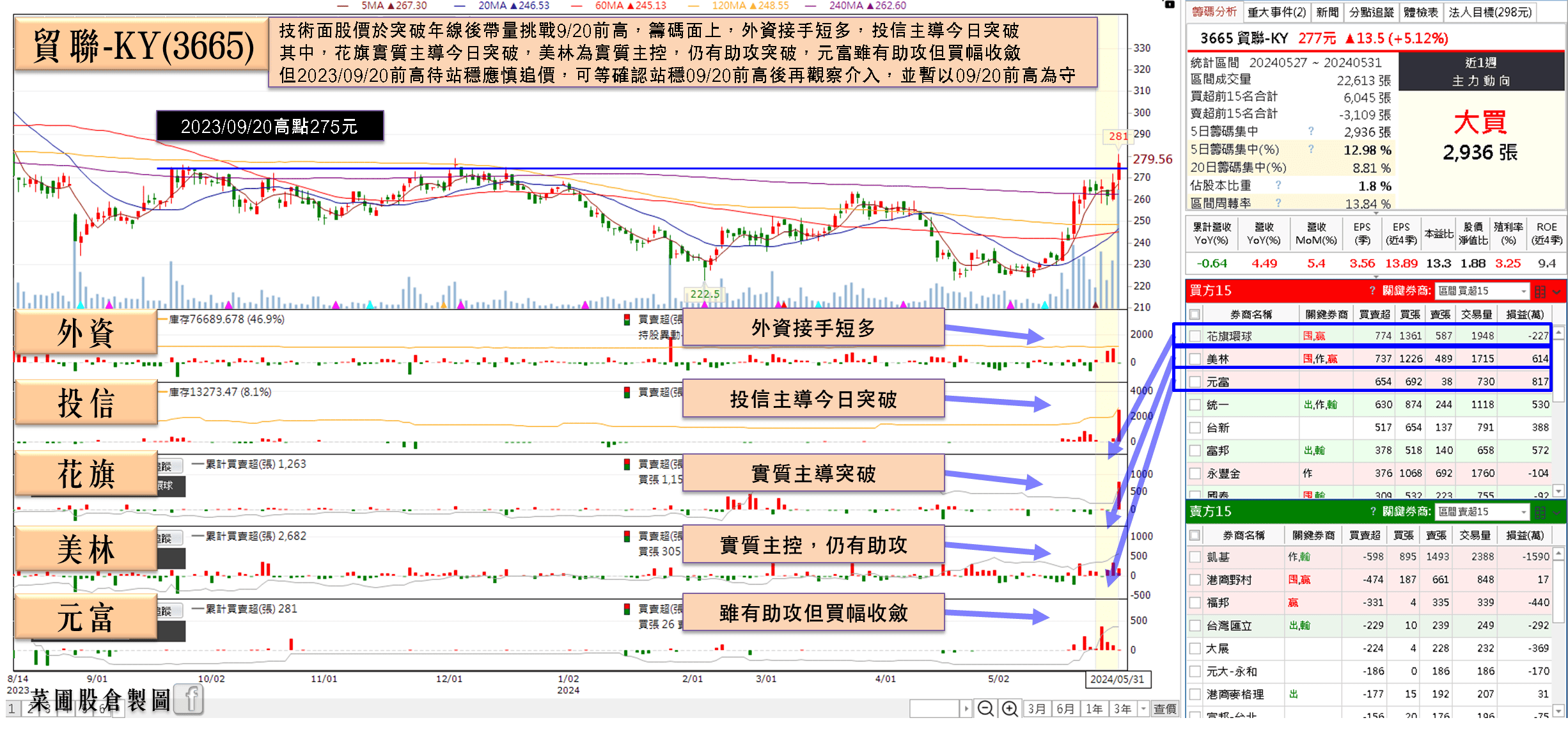Click the buyer table scrollbar down arrow
The image size is (1568, 734).
pyautogui.click(x=1558, y=491)
